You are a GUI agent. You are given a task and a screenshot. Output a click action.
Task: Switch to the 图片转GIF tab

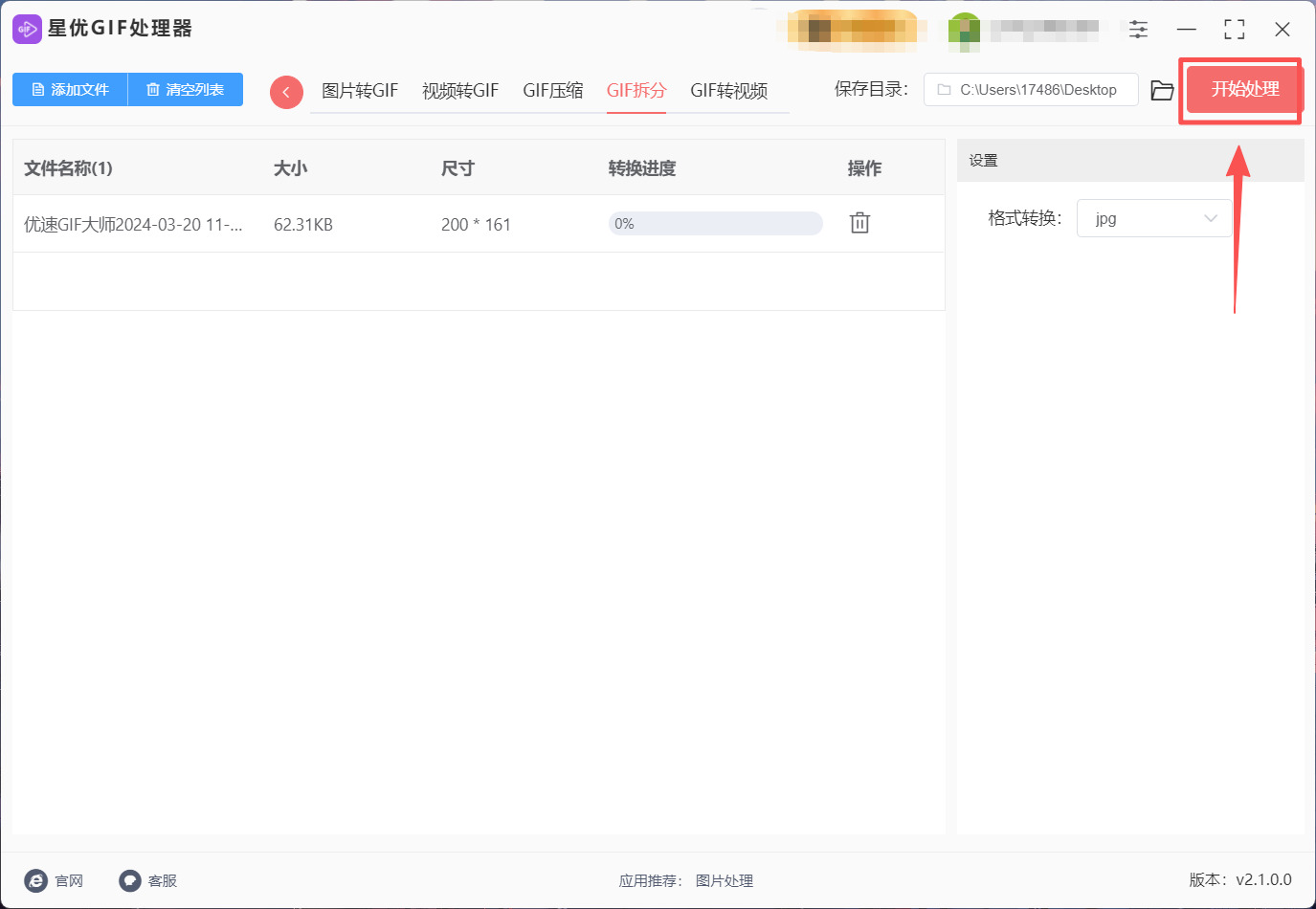pos(360,91)
